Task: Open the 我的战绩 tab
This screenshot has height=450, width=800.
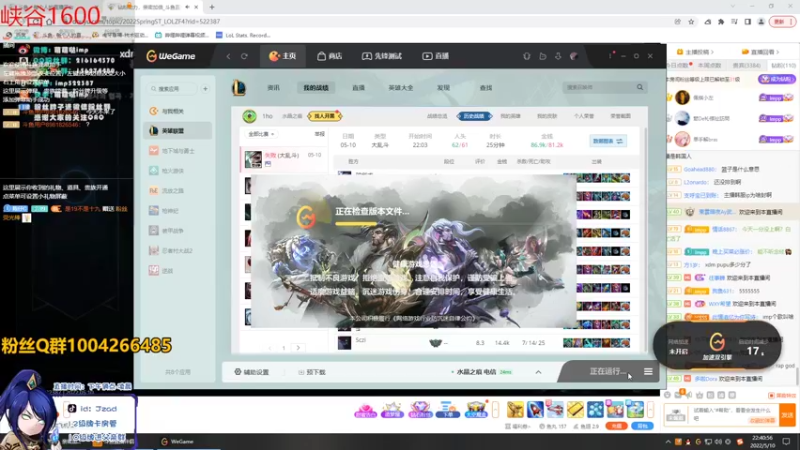Action: pos(316,88)
